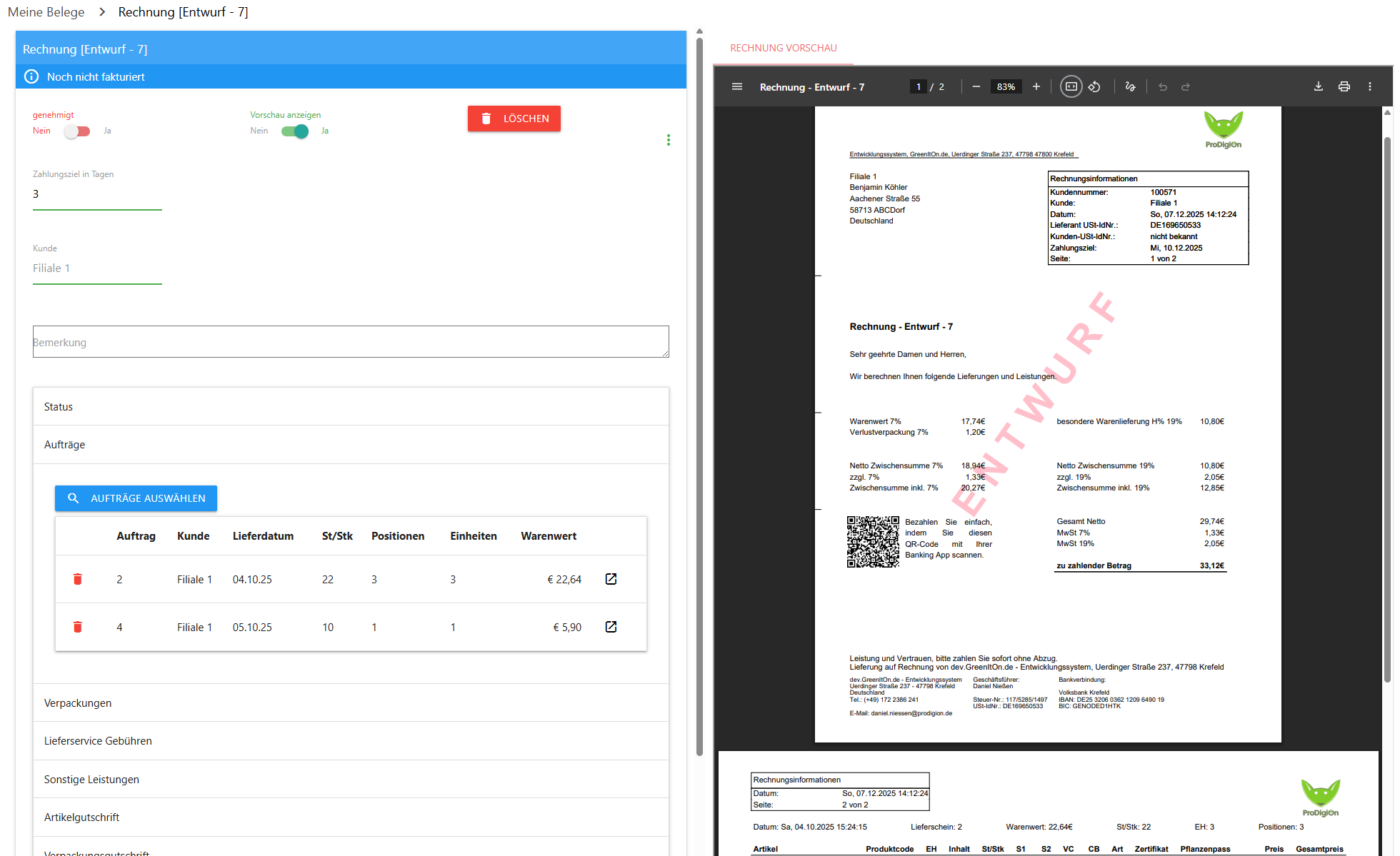This screenshot has width=1400, height=856.
Task: Zoom out the PDF preview
Action: (976, 87)
